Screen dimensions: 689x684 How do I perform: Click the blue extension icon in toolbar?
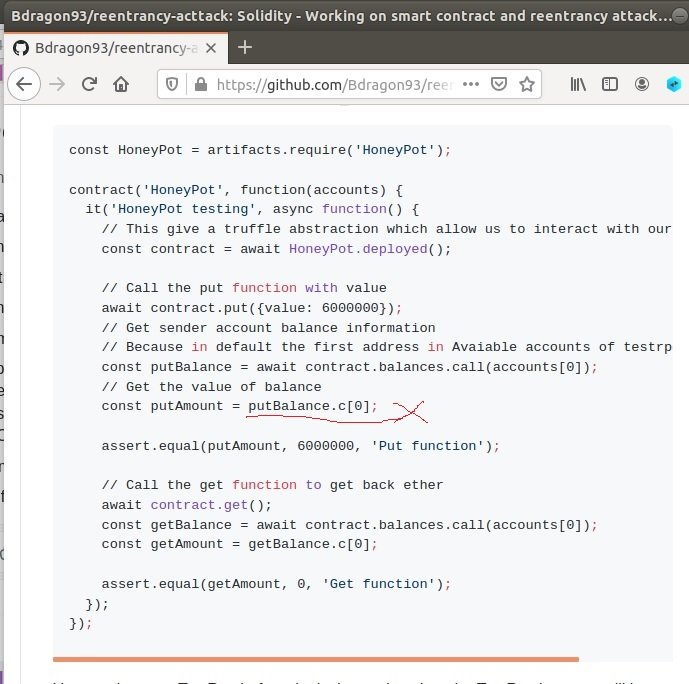pos(674,85)
